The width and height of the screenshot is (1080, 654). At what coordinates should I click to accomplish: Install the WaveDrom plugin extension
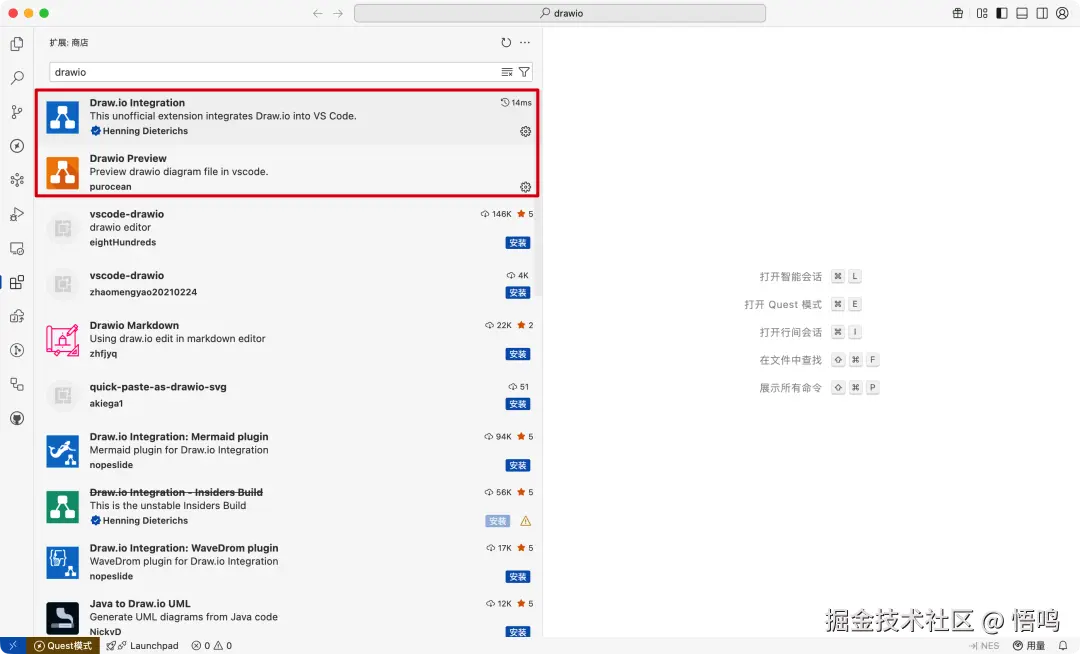(518, 577)
